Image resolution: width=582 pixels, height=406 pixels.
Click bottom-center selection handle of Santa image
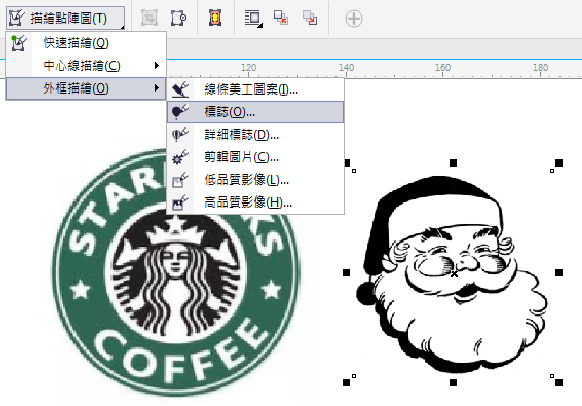(453, 382)
